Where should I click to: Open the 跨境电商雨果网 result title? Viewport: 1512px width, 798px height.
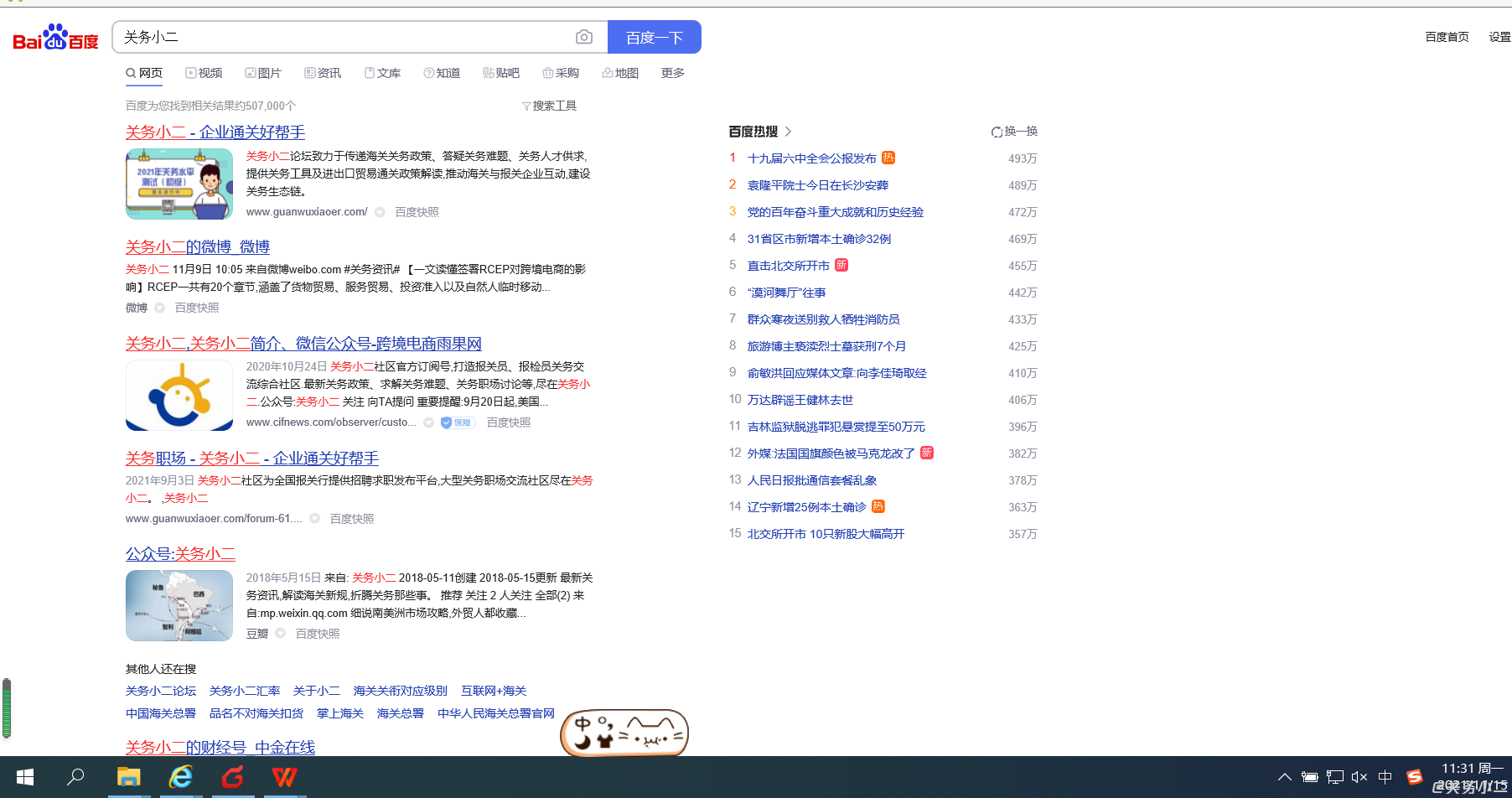point(303,343)
